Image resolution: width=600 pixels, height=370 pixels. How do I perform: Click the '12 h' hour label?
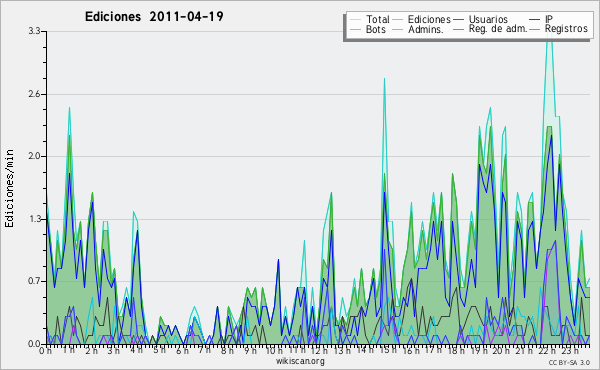320,351
